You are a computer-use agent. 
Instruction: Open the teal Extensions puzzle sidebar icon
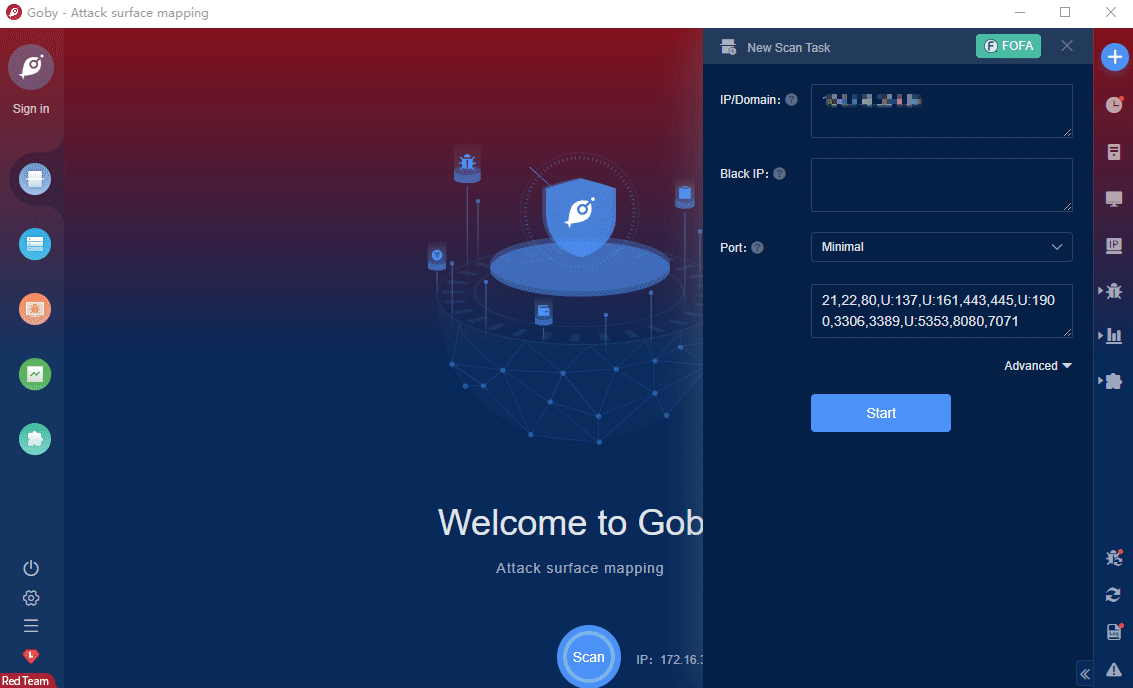pos(35,439)
